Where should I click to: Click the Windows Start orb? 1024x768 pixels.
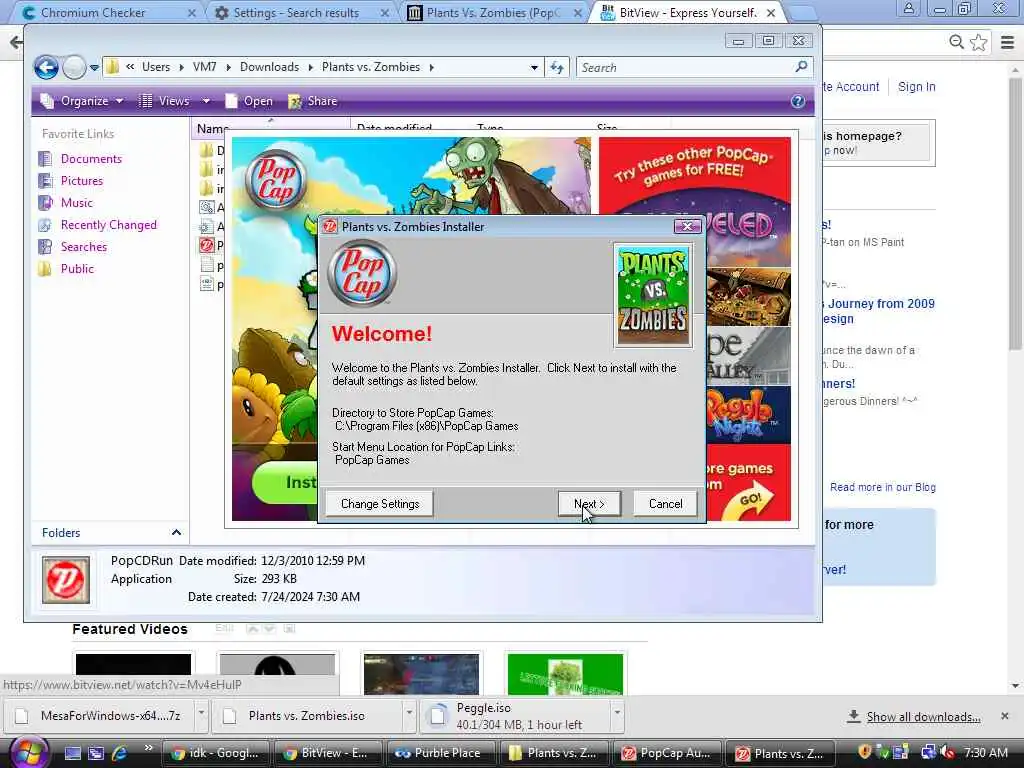tap(29, 752)
